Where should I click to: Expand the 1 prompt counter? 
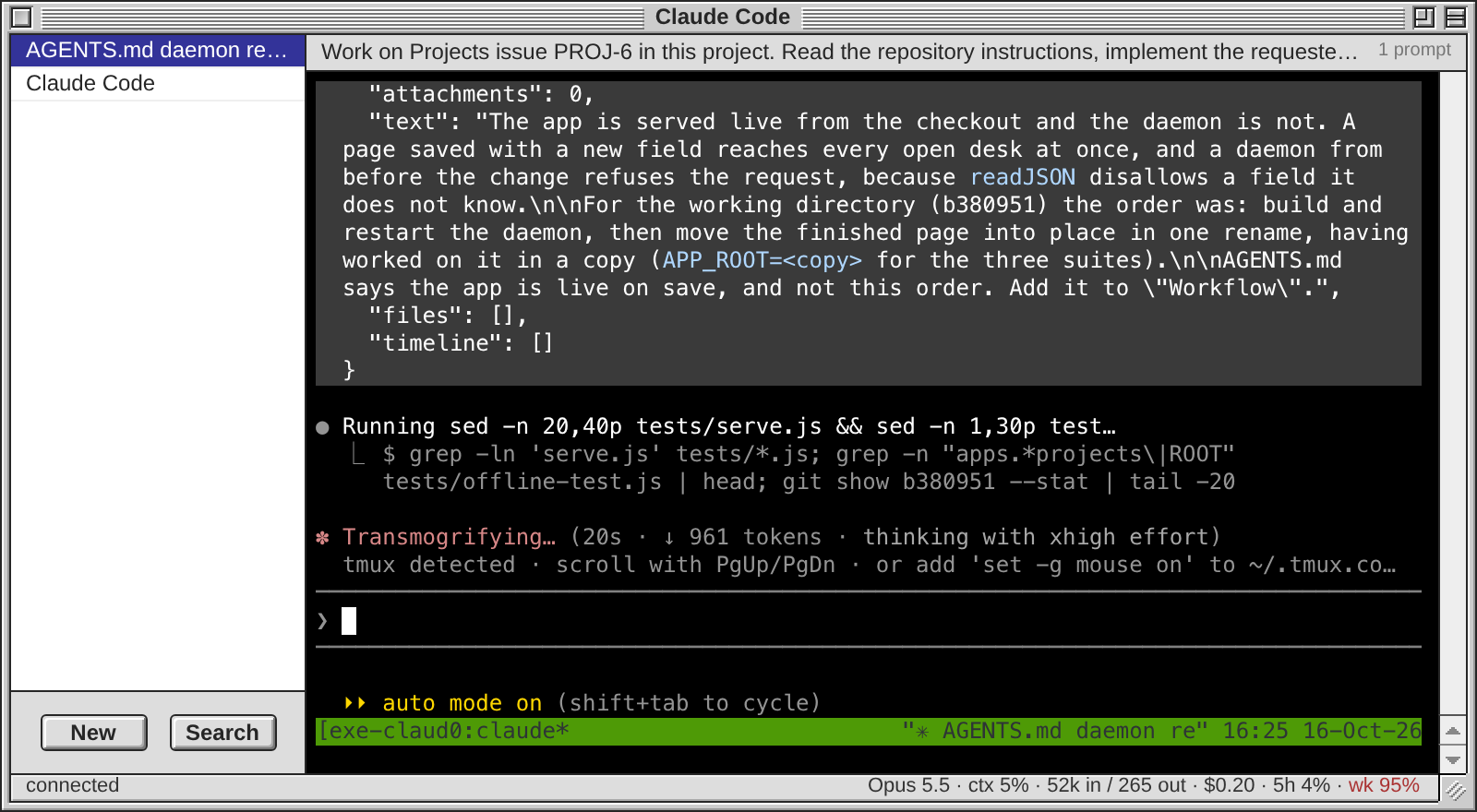[1414, 50]
